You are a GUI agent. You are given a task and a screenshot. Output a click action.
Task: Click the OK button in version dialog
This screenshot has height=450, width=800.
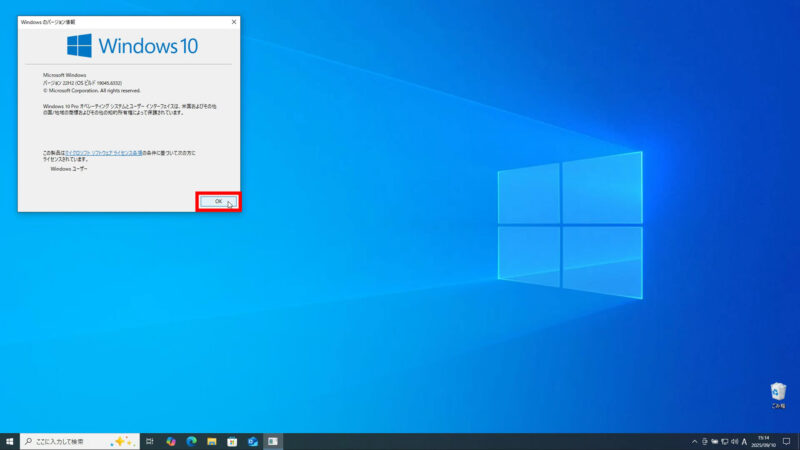(218, 201)
